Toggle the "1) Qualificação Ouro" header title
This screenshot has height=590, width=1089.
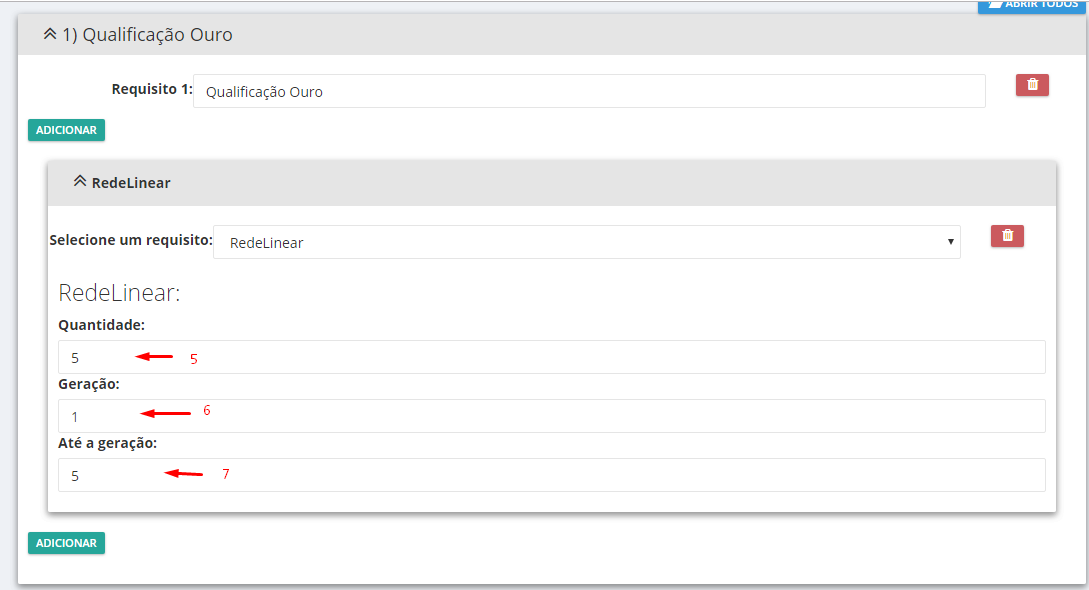click(147, 35)
